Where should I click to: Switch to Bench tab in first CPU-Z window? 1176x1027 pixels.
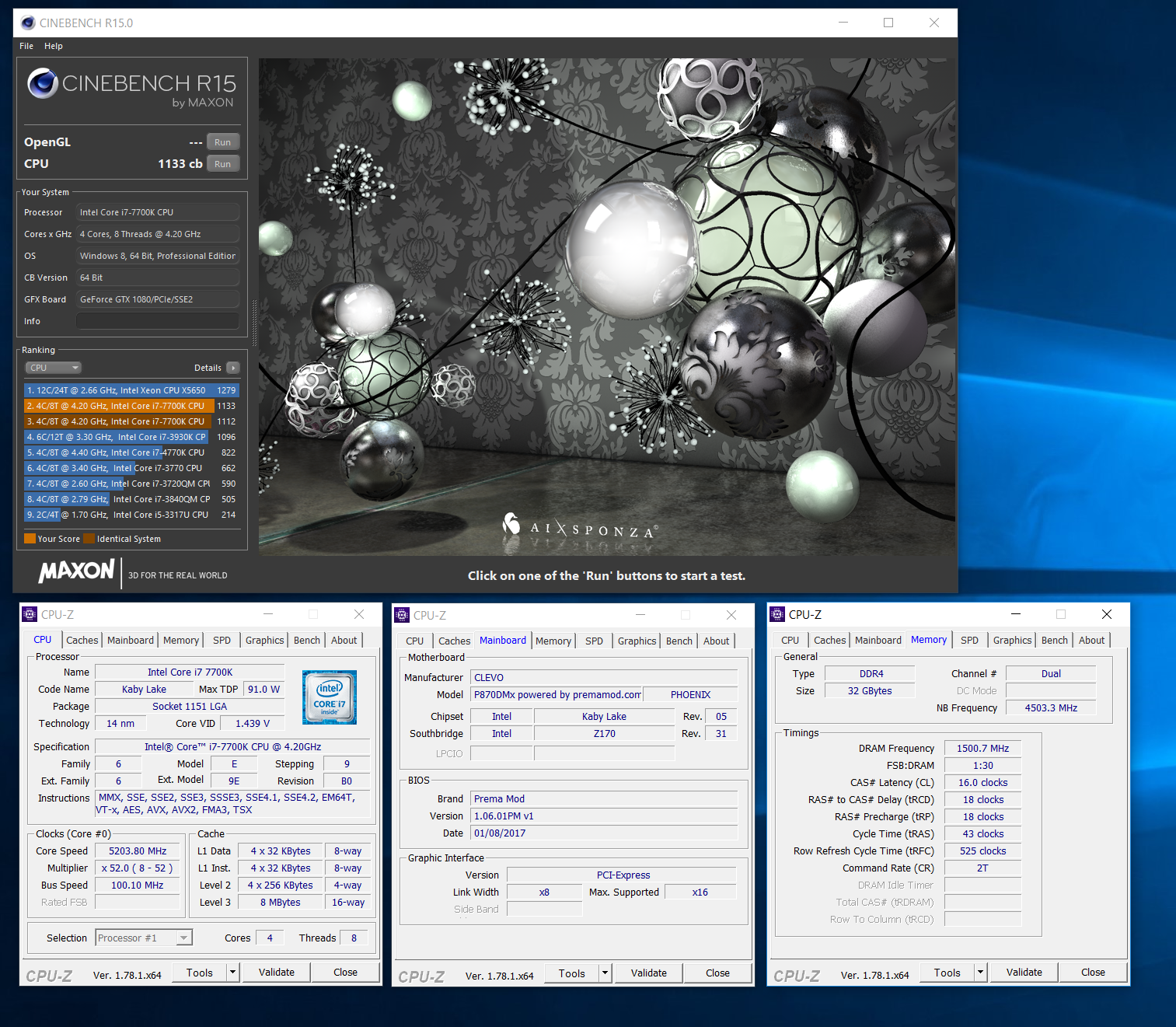click(x=307, y=640)
